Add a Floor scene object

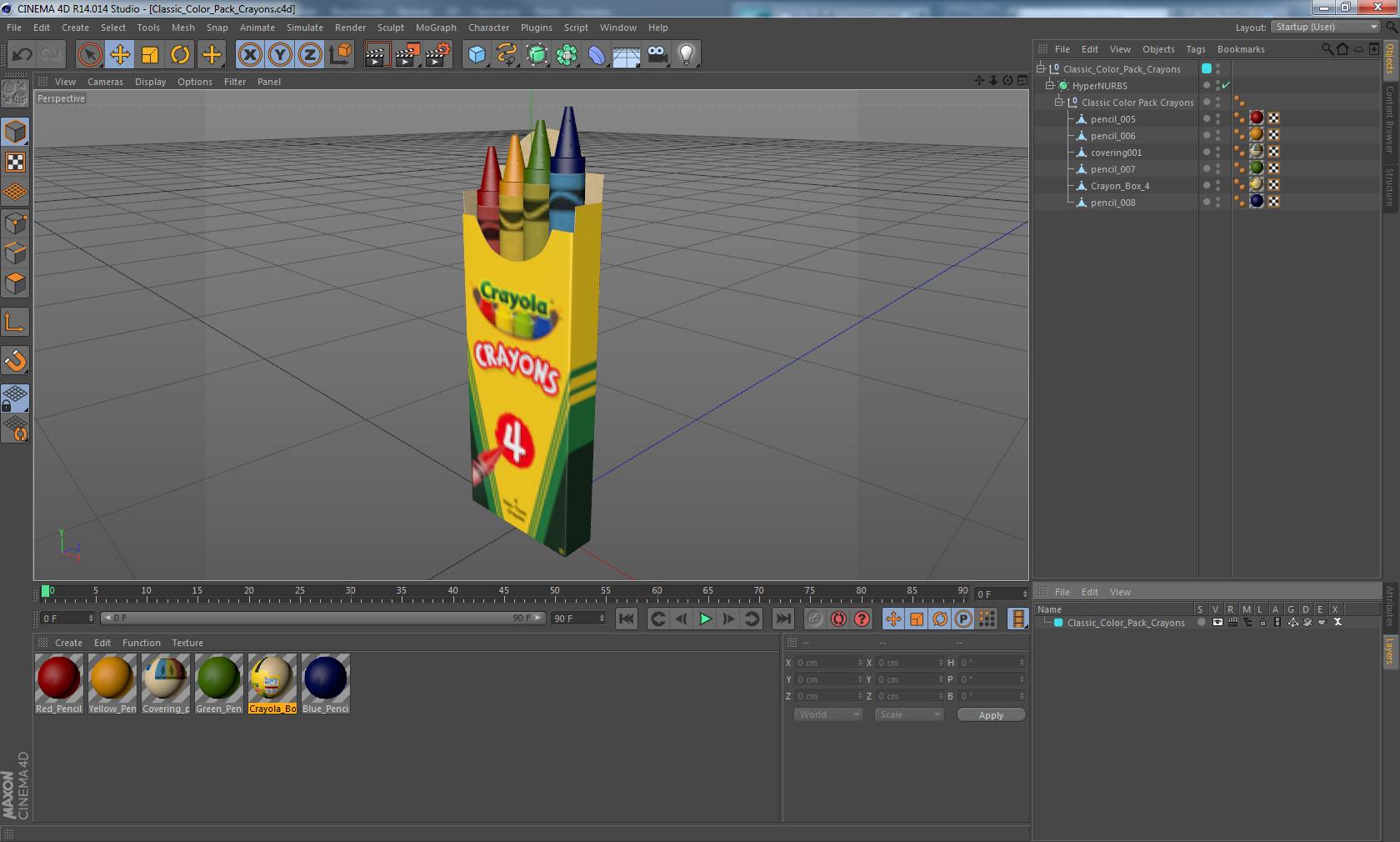coord(627,55)
